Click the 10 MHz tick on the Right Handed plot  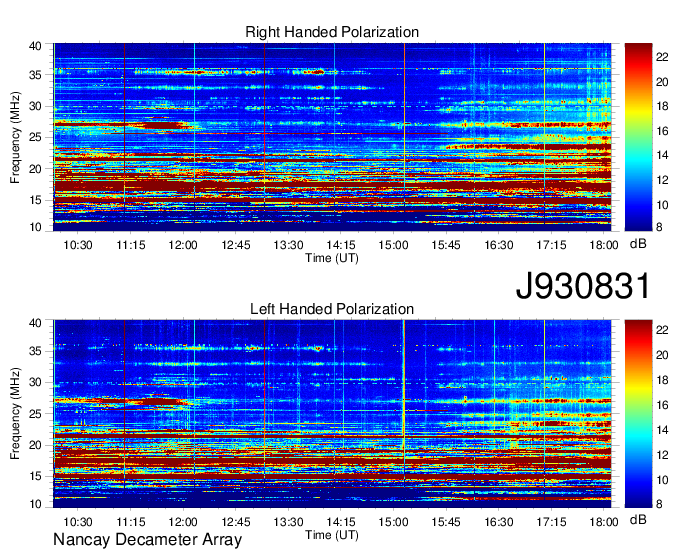[35, 227]
